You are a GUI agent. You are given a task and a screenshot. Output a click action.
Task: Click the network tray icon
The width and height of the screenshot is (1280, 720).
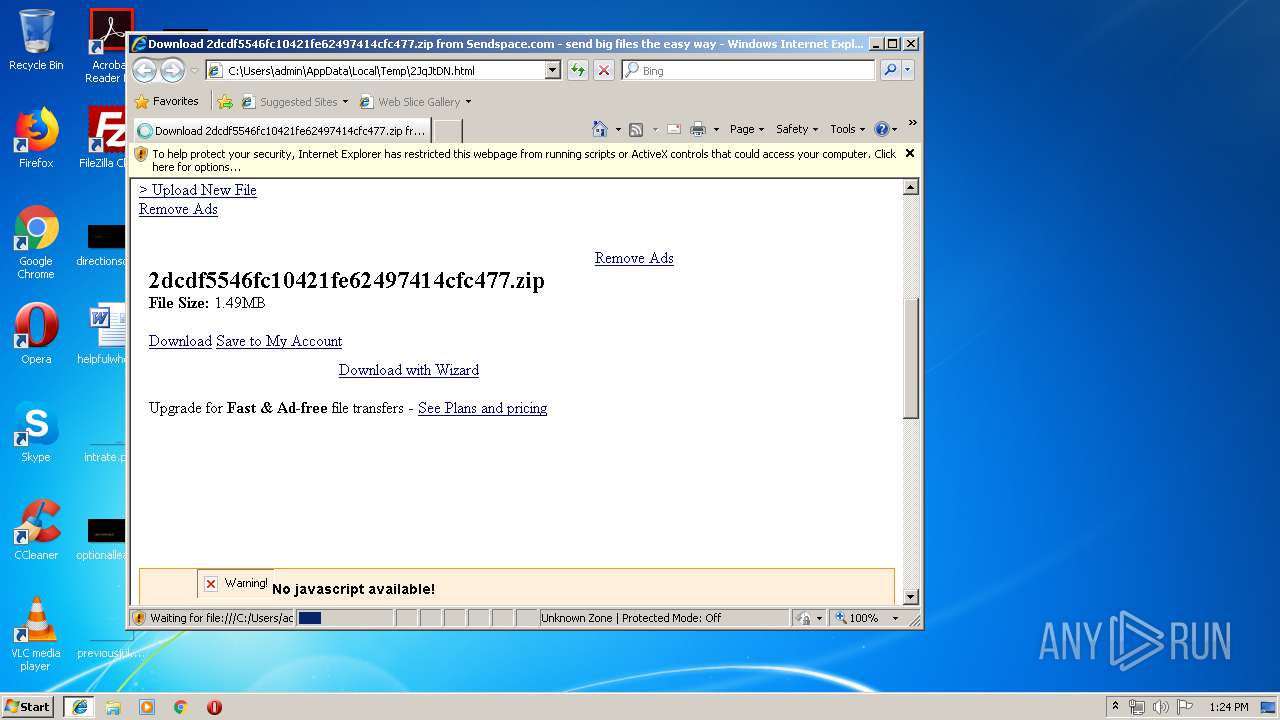pos(1137,707)
